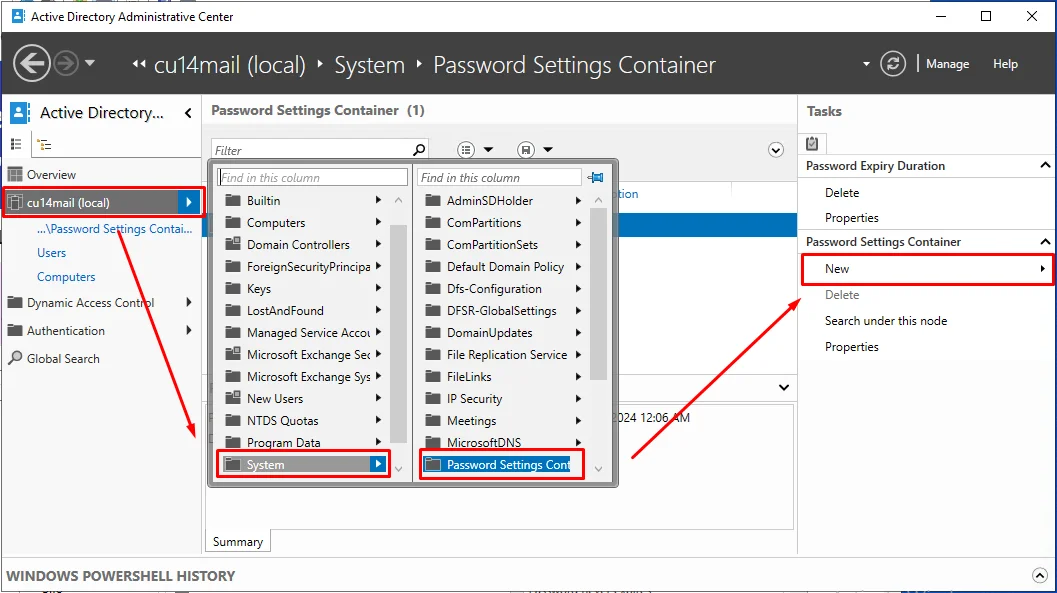Switch navigation pane to tree view
Screen dimensions: 1057x593
(x=44, y=144)
